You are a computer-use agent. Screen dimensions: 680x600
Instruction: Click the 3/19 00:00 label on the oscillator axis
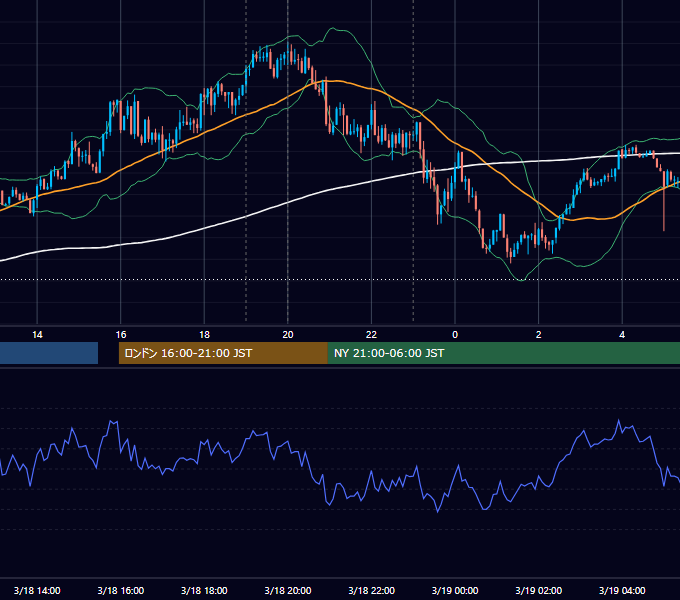[455, 590]
